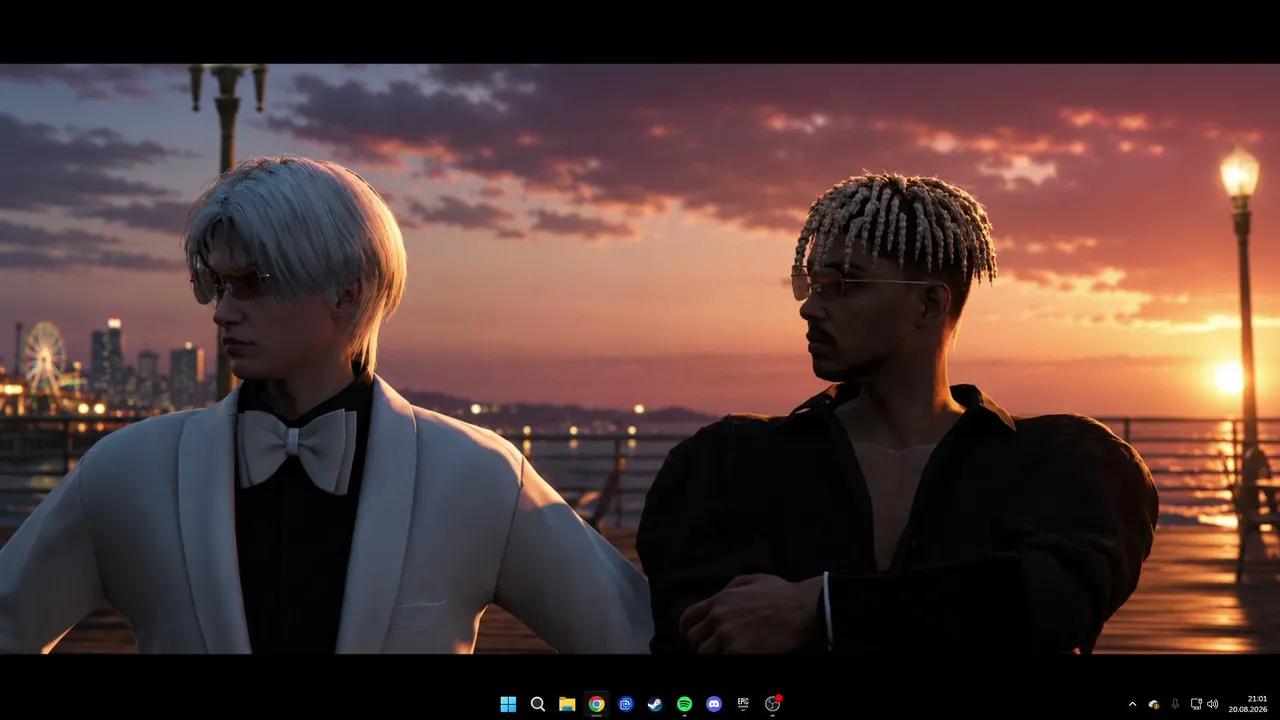Switch to Google Chrome on the taskbar
Screen dimensions: 1280x720
coord(596,704)
